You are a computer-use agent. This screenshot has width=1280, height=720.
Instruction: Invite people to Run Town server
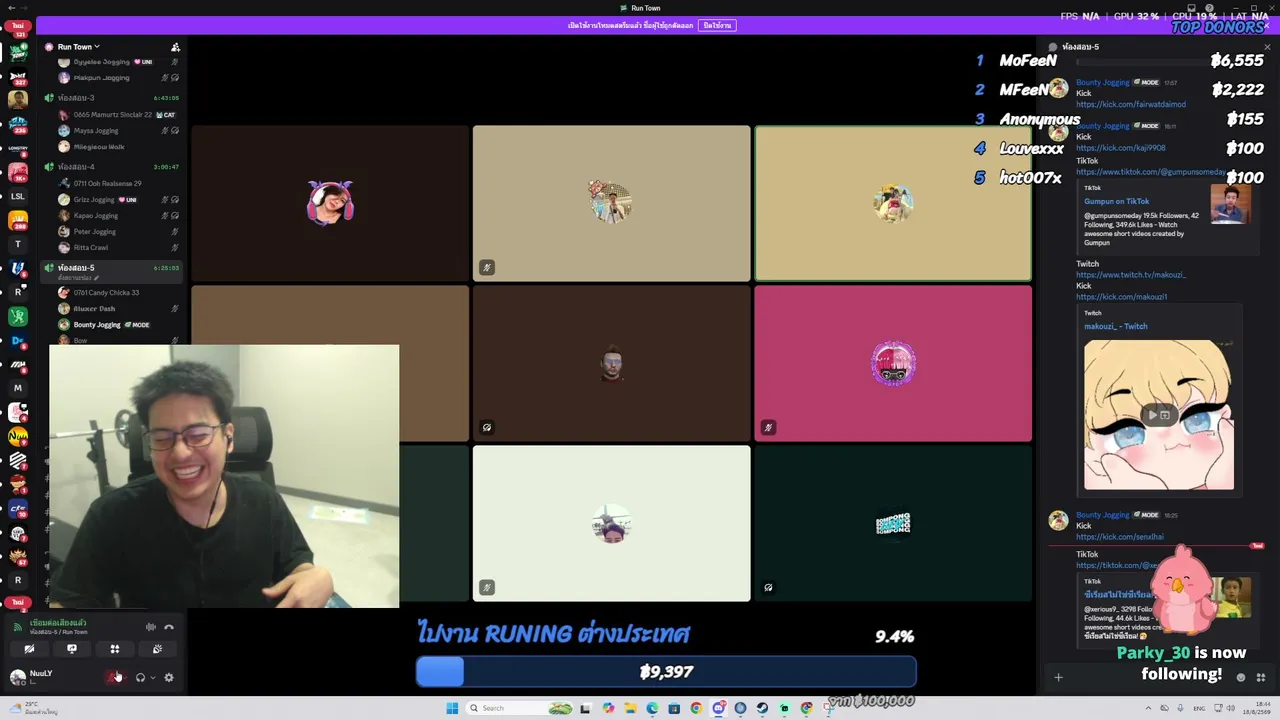click(x=175, y=47)
